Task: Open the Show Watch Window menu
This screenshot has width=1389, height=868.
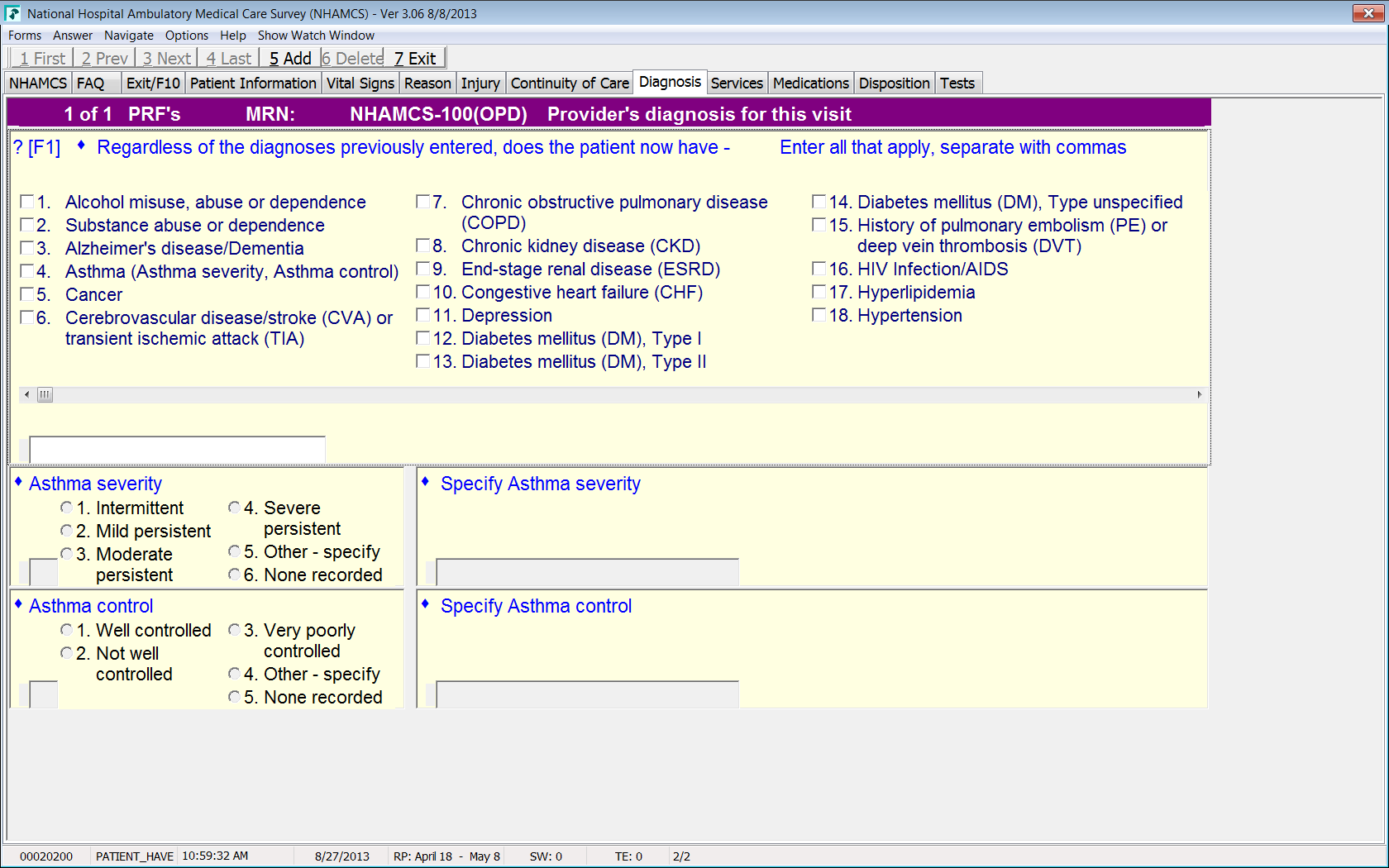Action: (x=316, y=36)
